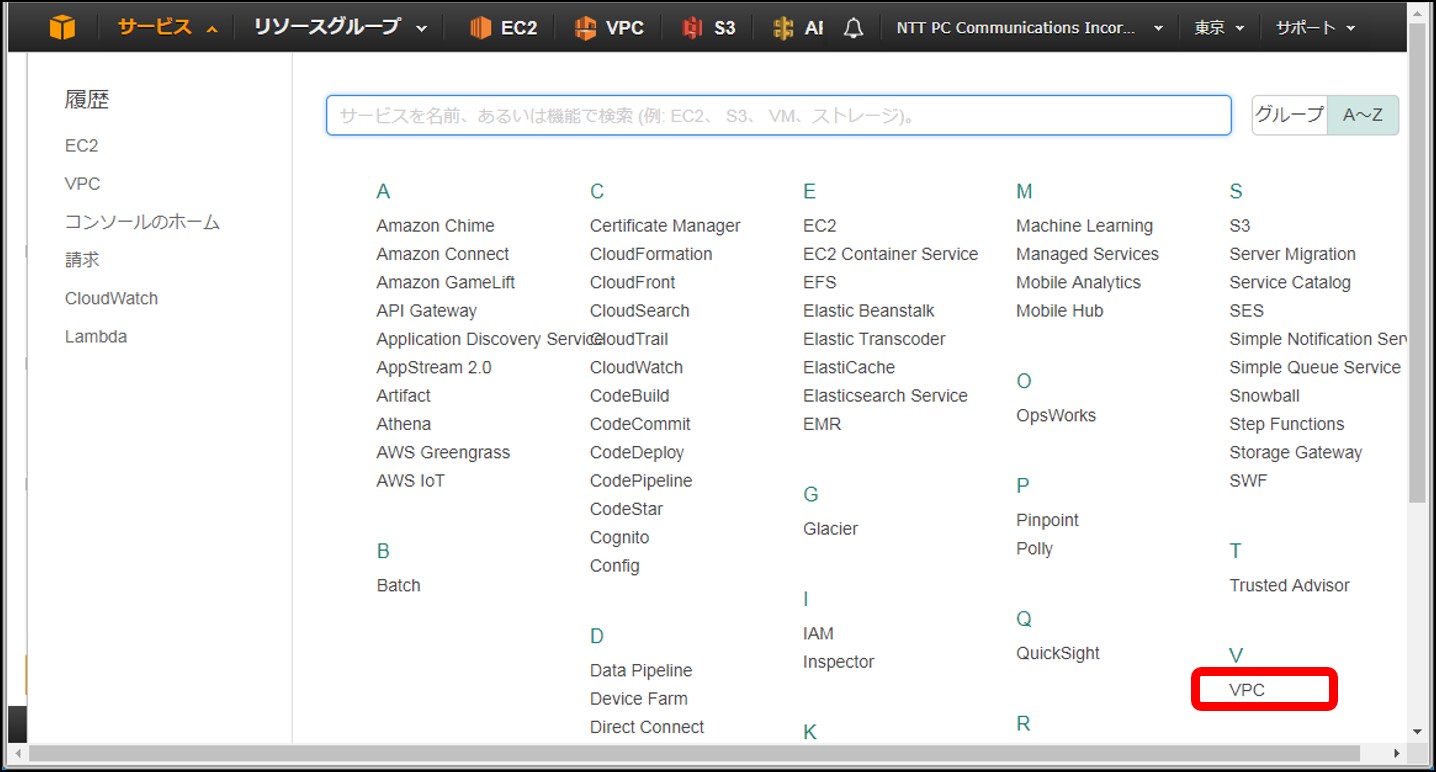Open Trusted Advisor service
1436x772 pixels.
(x=1289, y=585)
